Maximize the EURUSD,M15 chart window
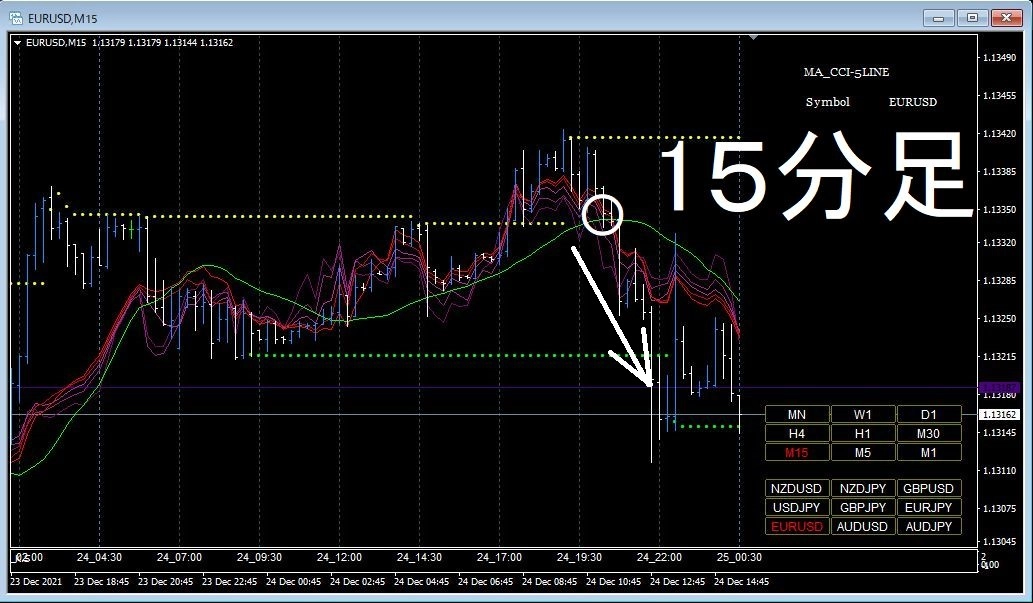The image size is (1033, 603). tap(972, 18)
